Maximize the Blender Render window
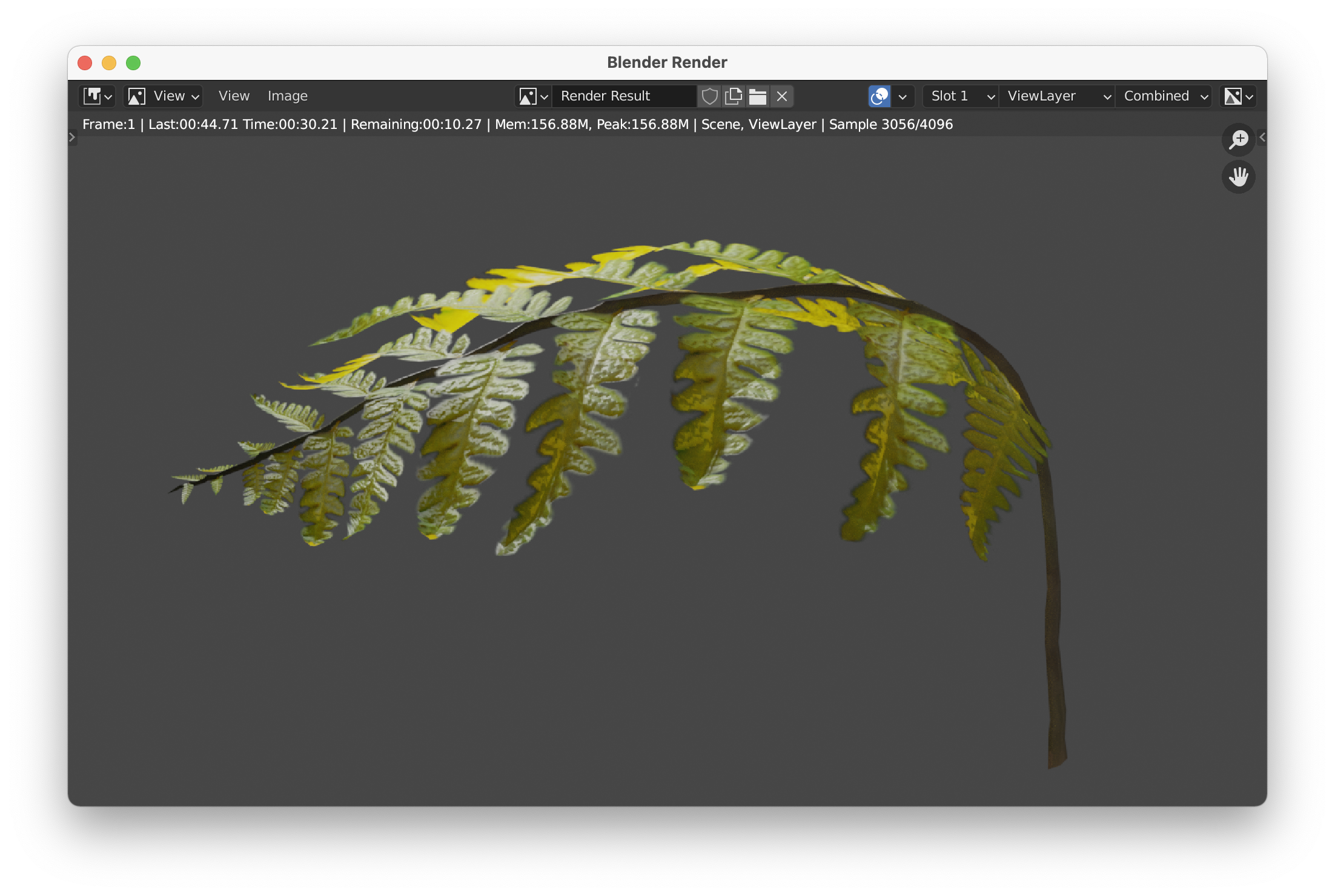Screen dimensions: 1335x896 133,63
